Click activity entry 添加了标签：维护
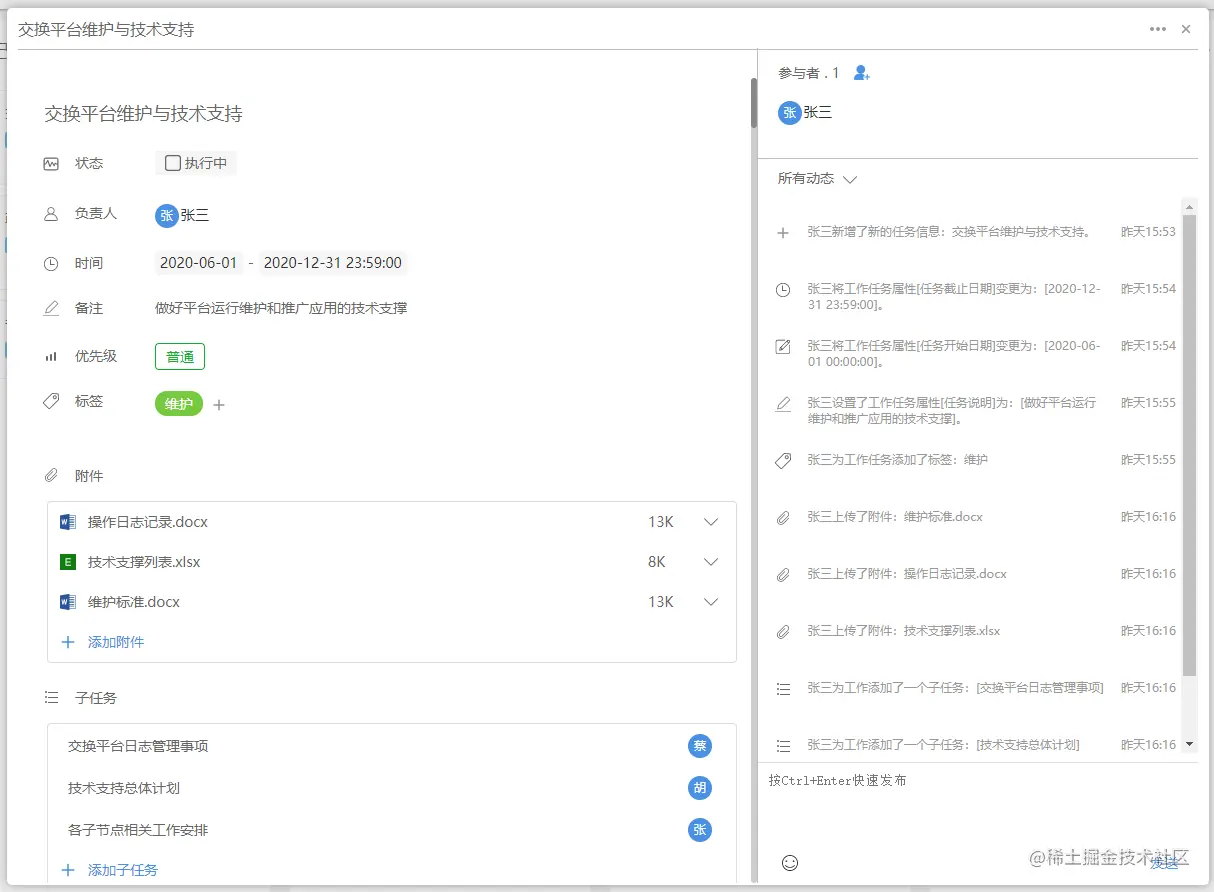The width and height of the screenshot is (1214, 892). pos(898,460)
